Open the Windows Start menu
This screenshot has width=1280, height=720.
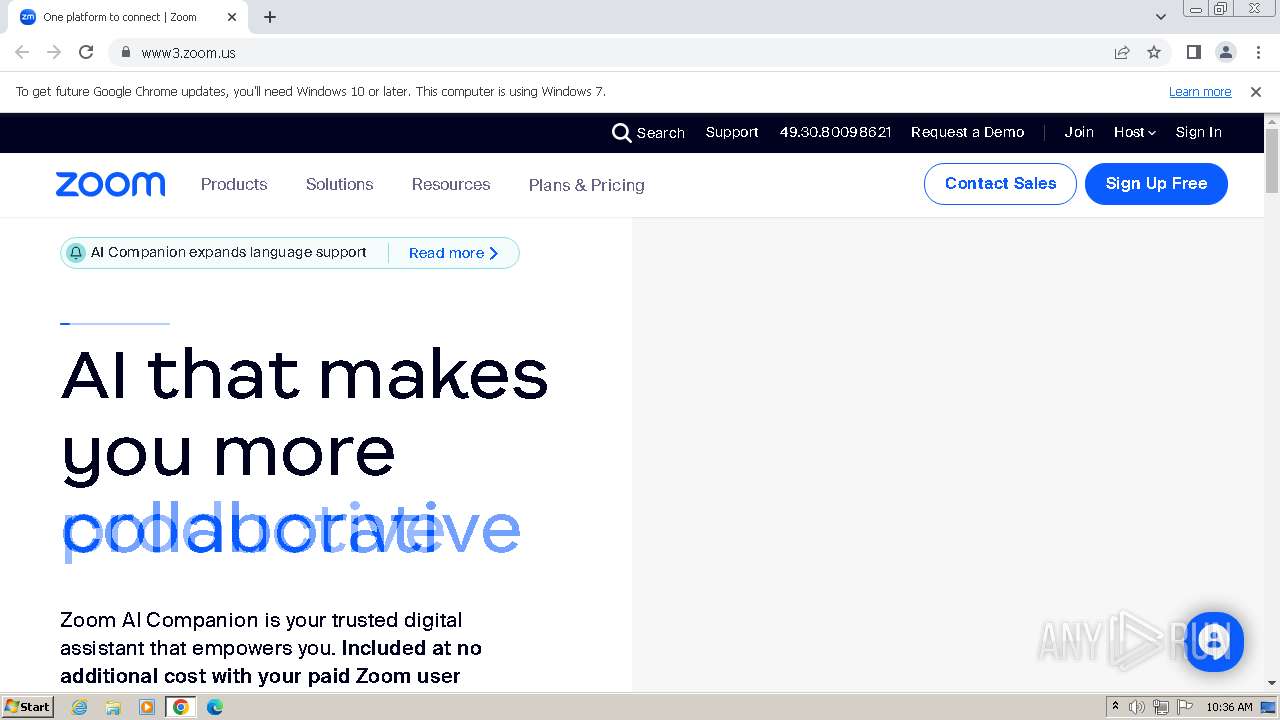coord(27,707)
